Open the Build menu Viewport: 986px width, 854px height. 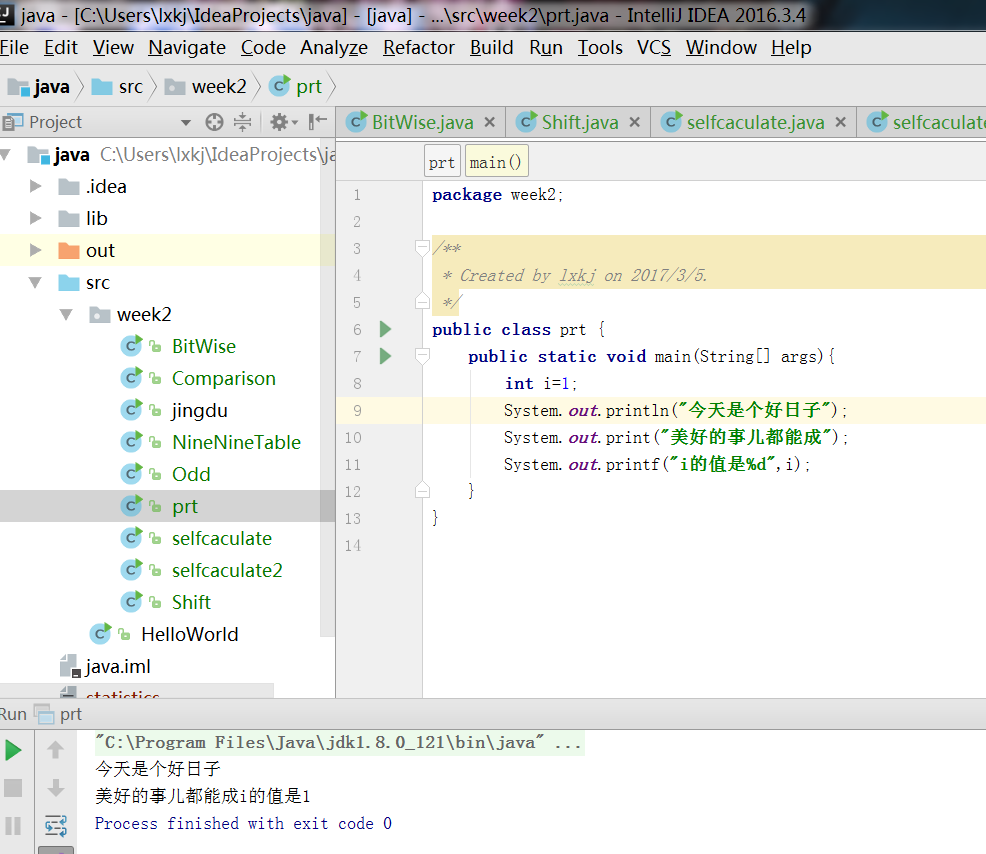(x=492, y=48)
